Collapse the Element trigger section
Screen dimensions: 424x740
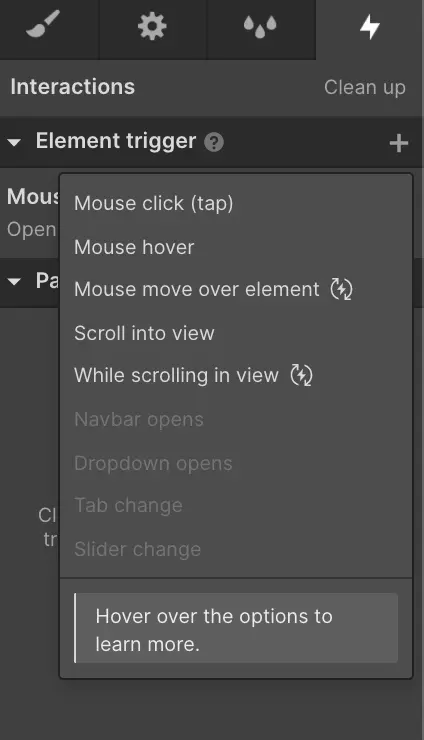click(14, 142)
